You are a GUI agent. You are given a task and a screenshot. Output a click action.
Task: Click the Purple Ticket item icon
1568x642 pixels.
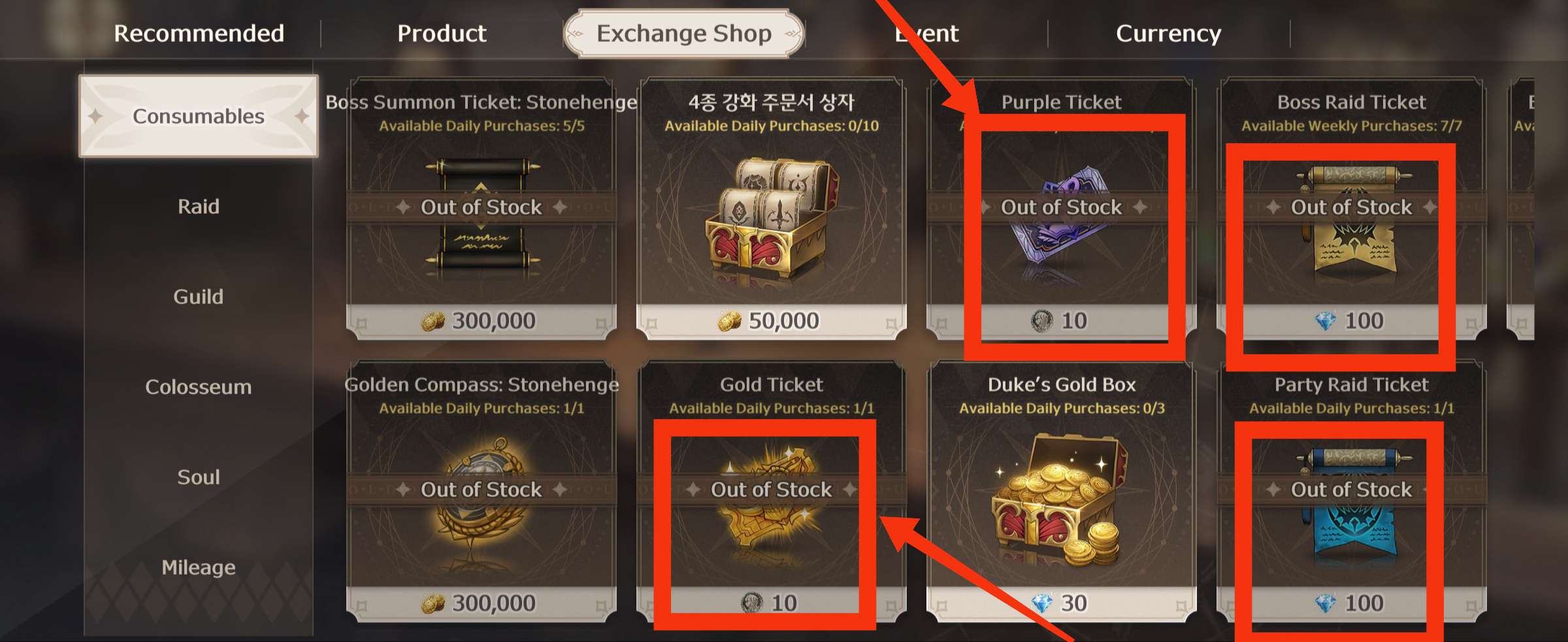click(1062, 214)
